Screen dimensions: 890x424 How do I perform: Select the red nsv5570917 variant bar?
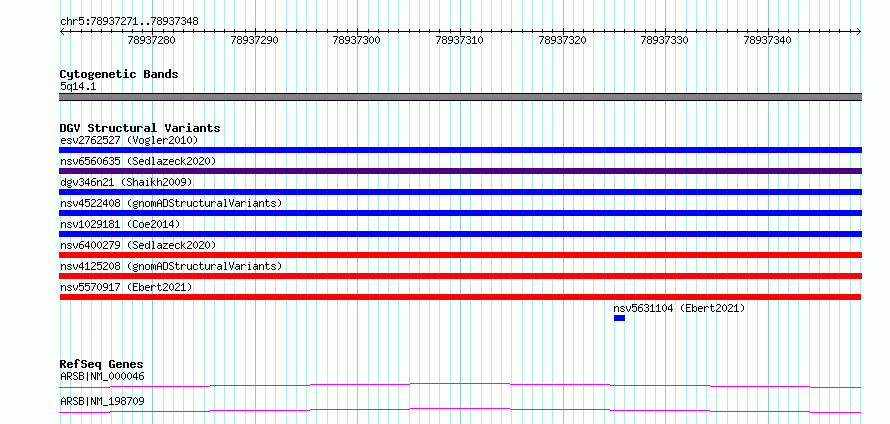tap(460, 297)
